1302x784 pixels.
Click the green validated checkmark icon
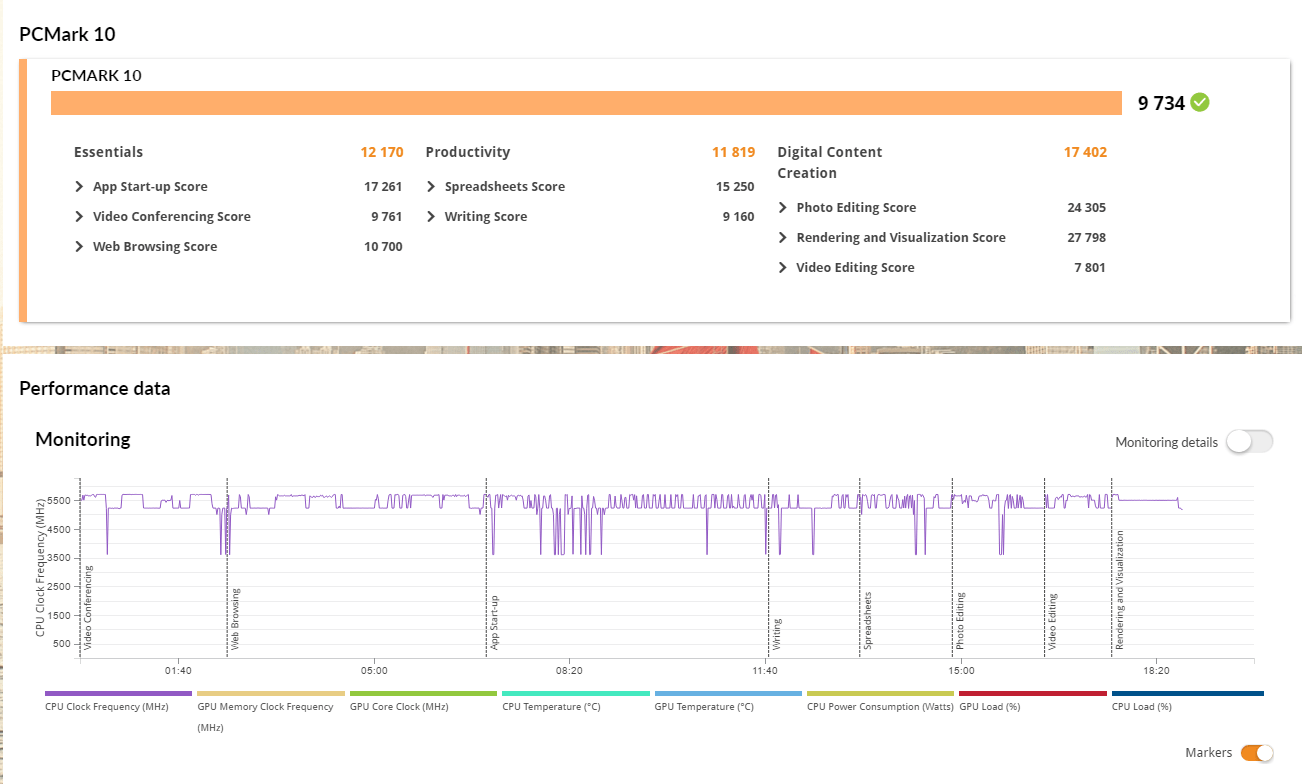click(x=1200, y=102)
